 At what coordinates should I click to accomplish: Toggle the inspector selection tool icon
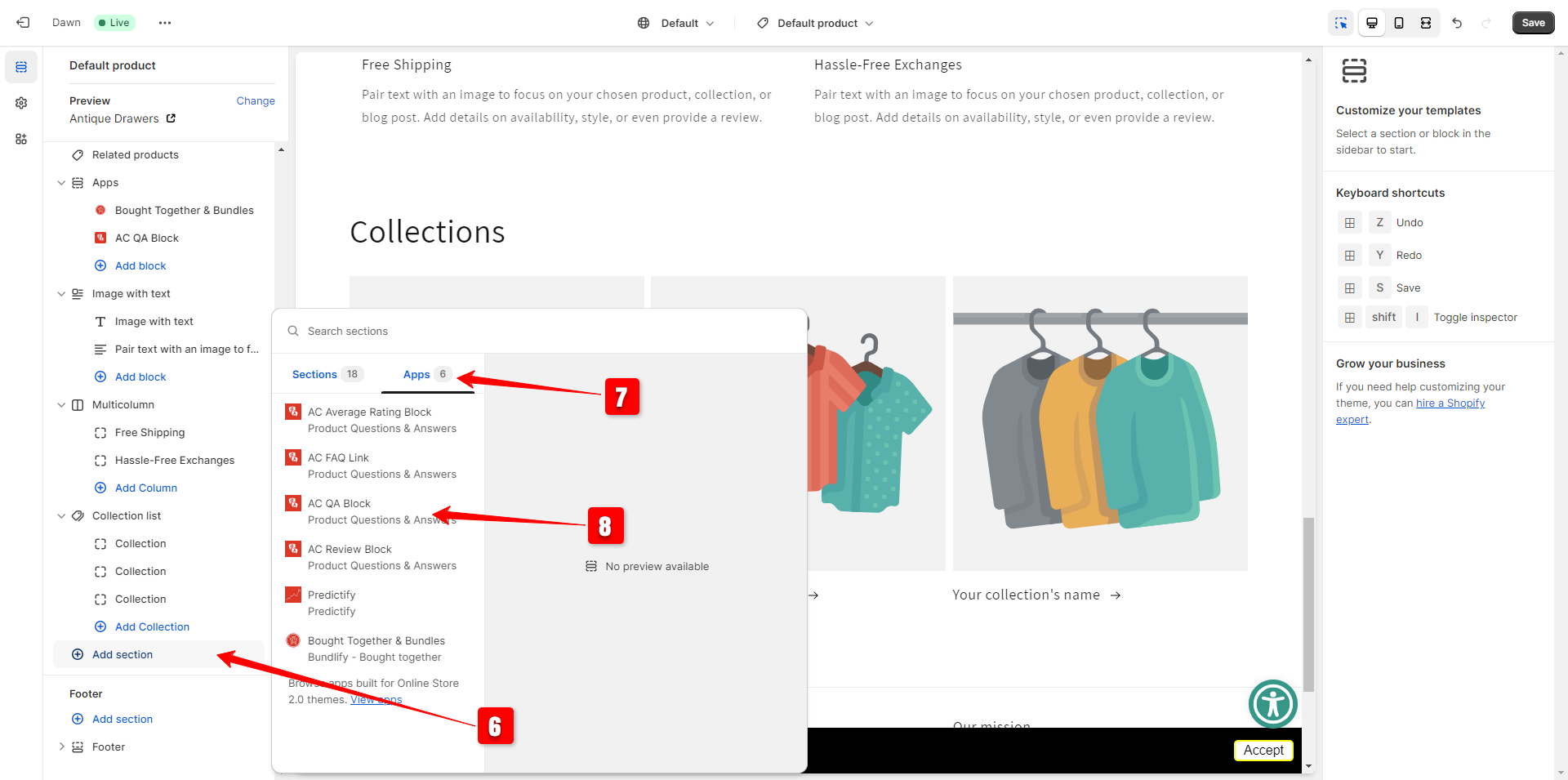click(x=1341, y=23)
